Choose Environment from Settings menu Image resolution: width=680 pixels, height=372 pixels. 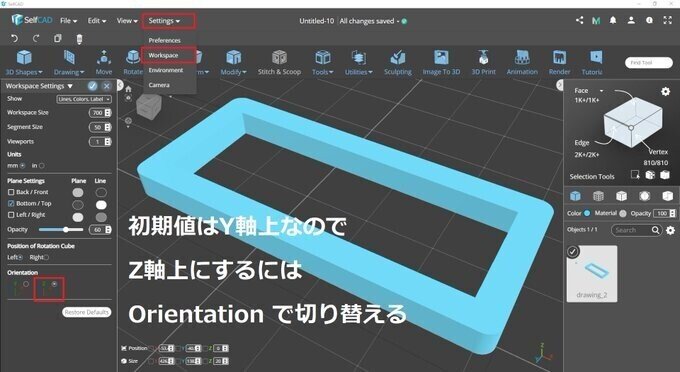[x=166, y=70]
